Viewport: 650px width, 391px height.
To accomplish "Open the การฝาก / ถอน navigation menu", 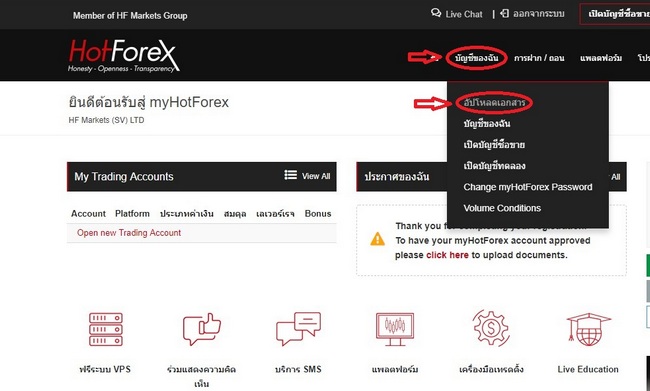I will [539, 58].
